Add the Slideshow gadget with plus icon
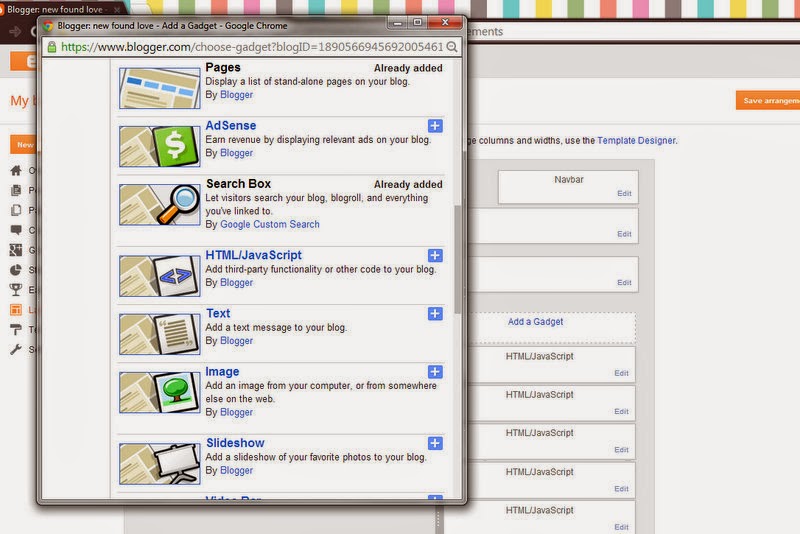The height and width of the screenshot is (534, 800). click(435, 443)
